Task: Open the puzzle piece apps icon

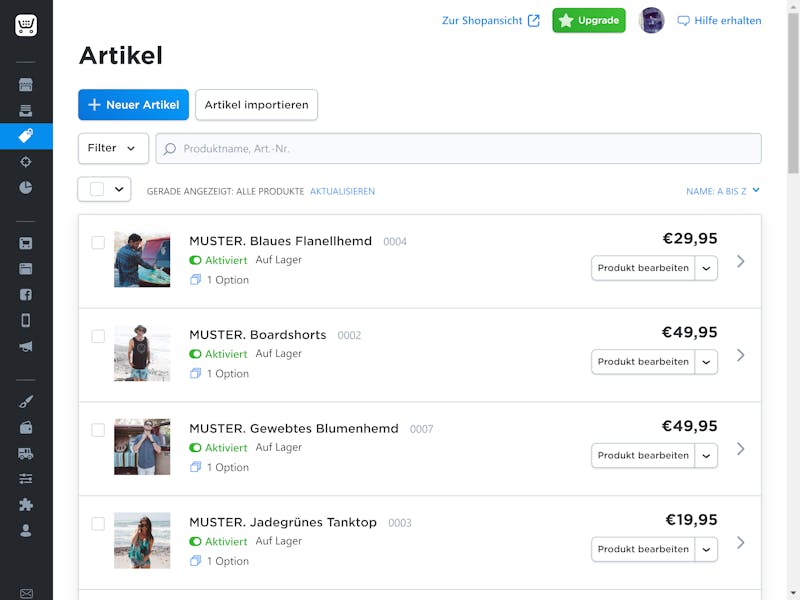Action: tap(26, 505)
